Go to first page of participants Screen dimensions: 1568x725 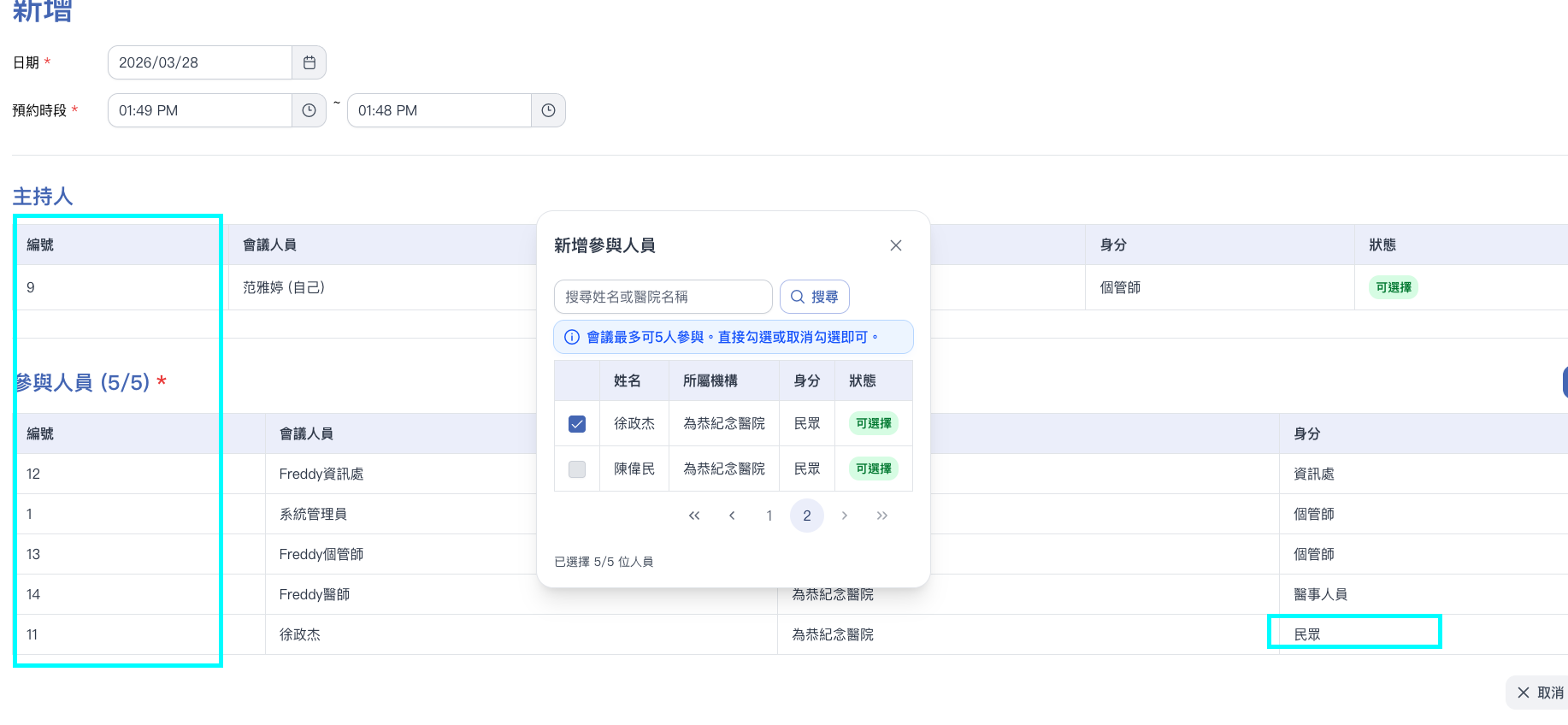tap(694, 516)
